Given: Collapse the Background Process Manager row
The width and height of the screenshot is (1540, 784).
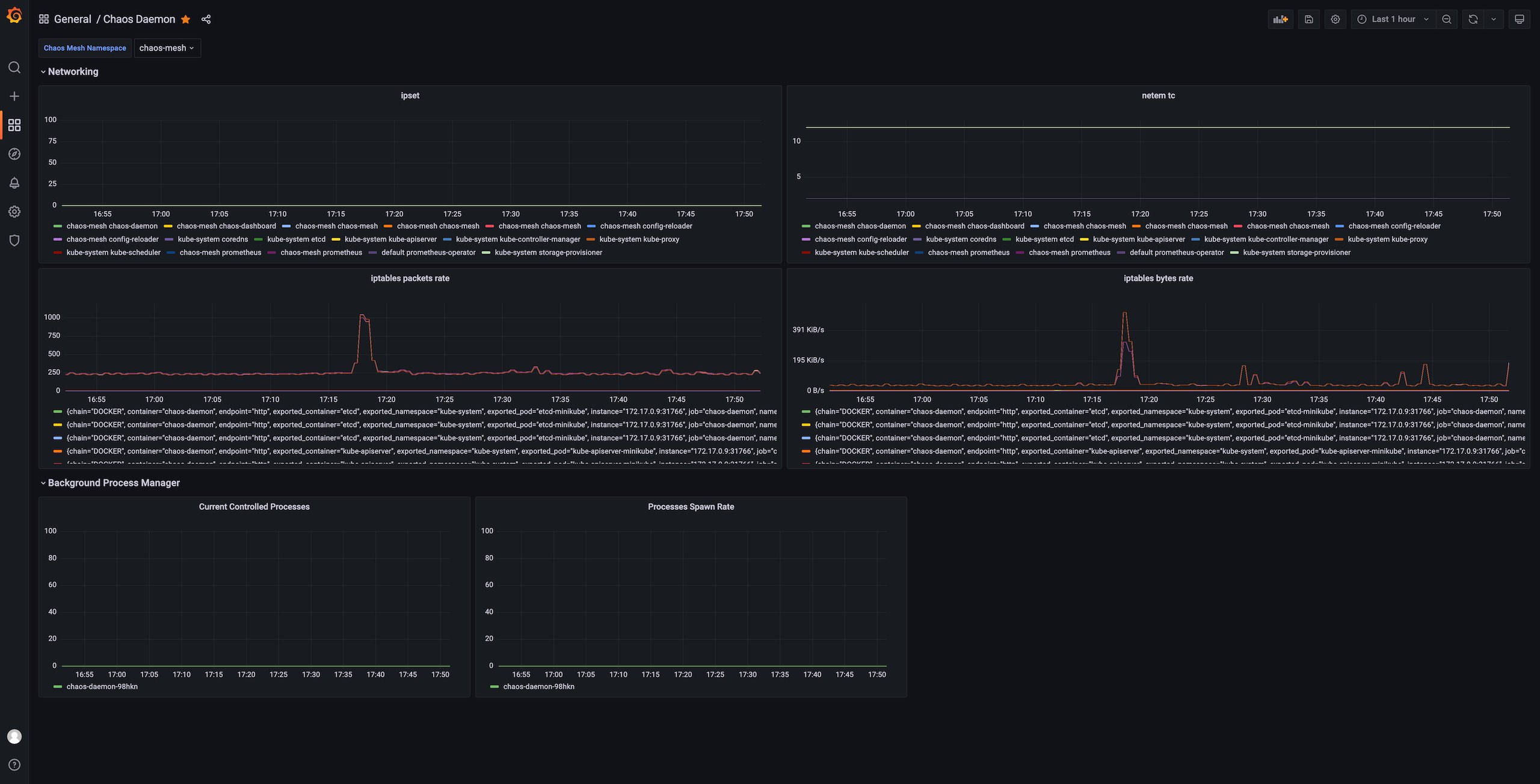Looking at the screenshot, I should coord(113,483).
